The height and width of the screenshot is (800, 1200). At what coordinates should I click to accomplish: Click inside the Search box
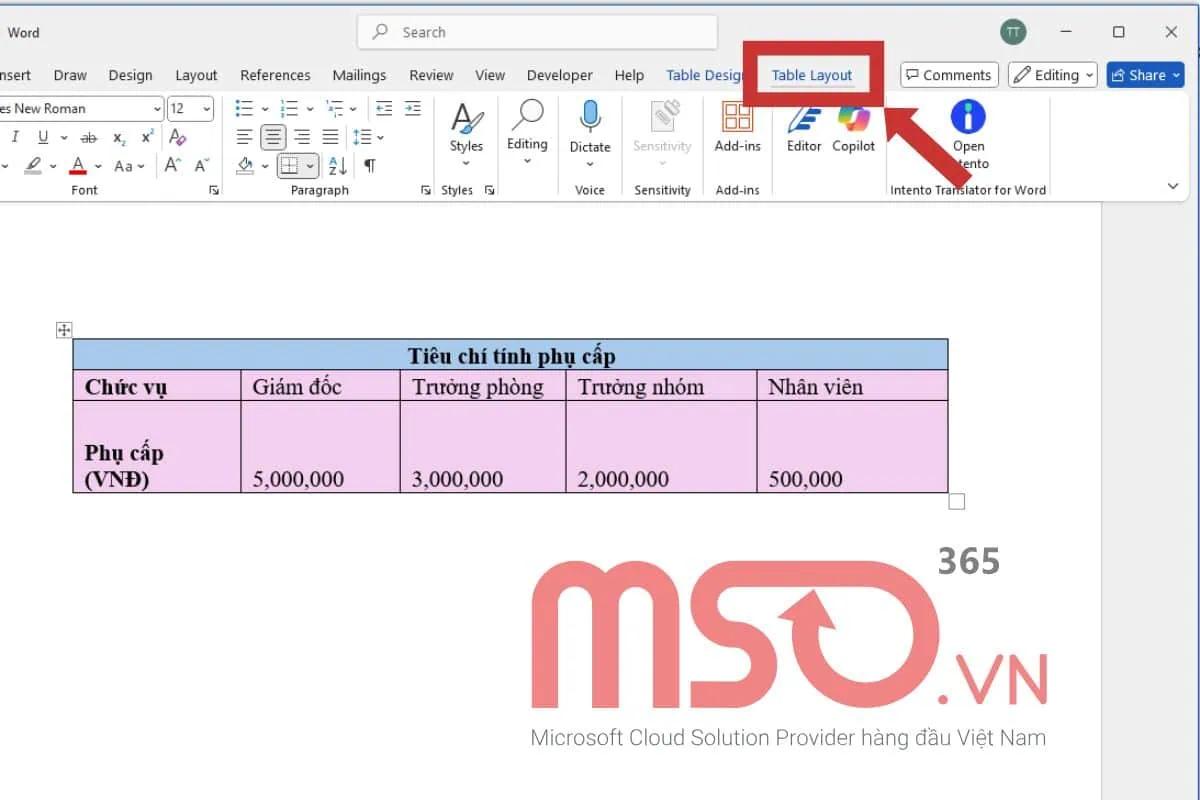(x=537, y=32)
